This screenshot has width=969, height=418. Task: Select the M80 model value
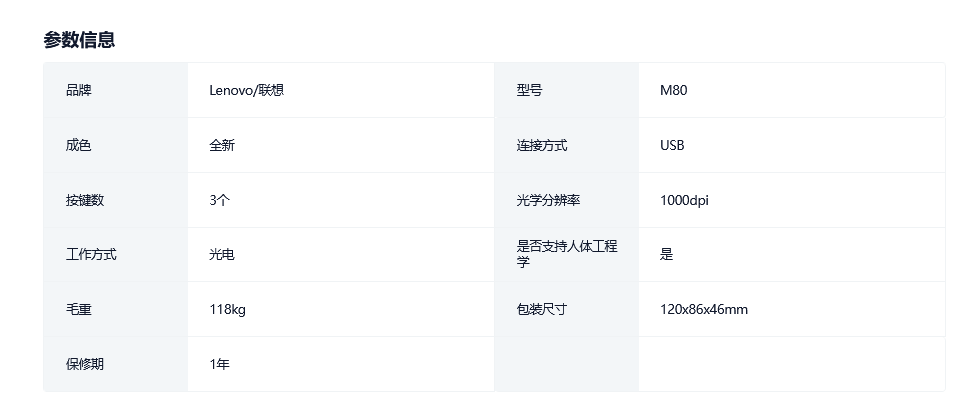[674, 90]
